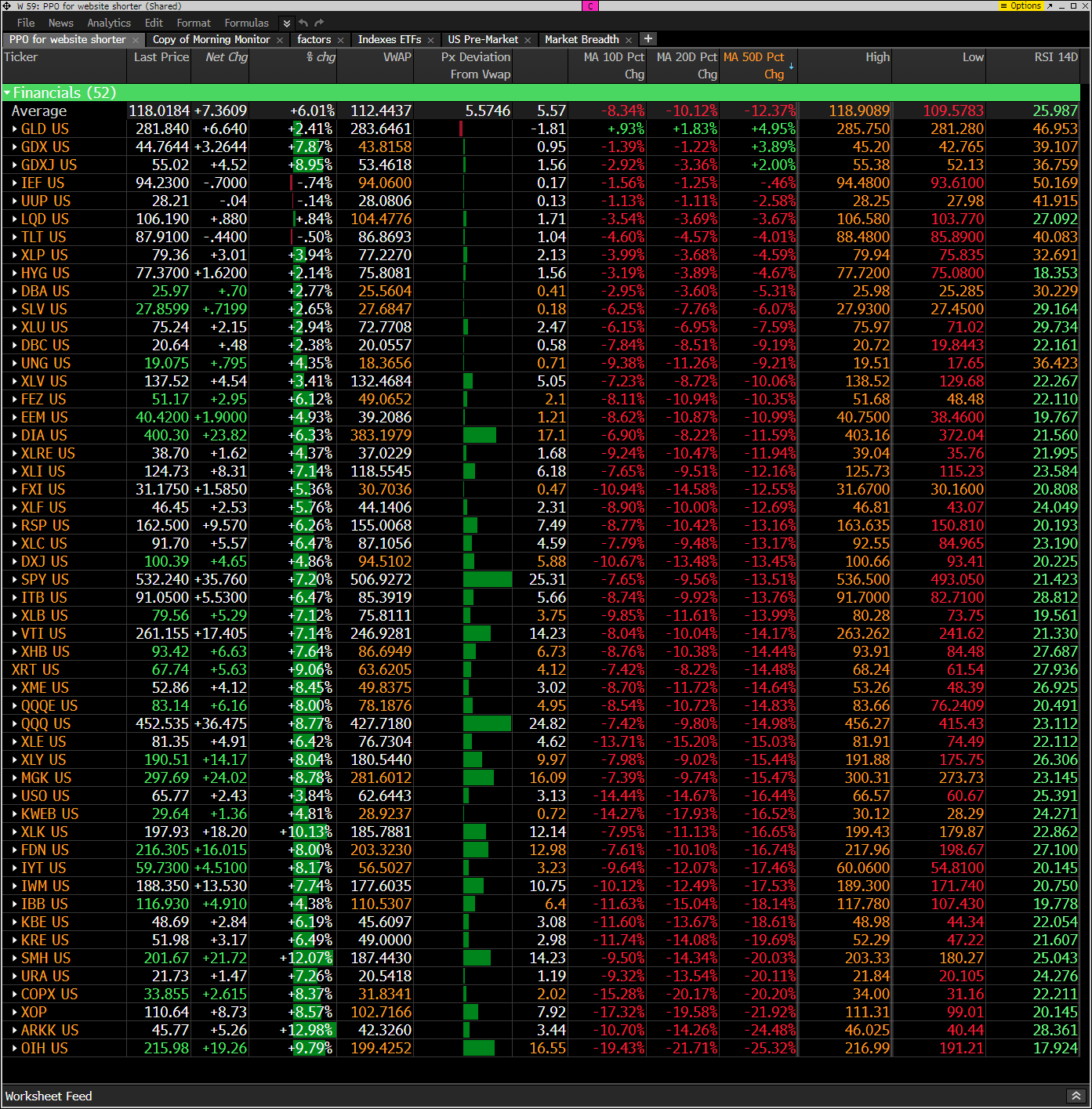The image size is (1092, 1109).
Task: Click the Average row label
Action: click(x=38, y=111)
